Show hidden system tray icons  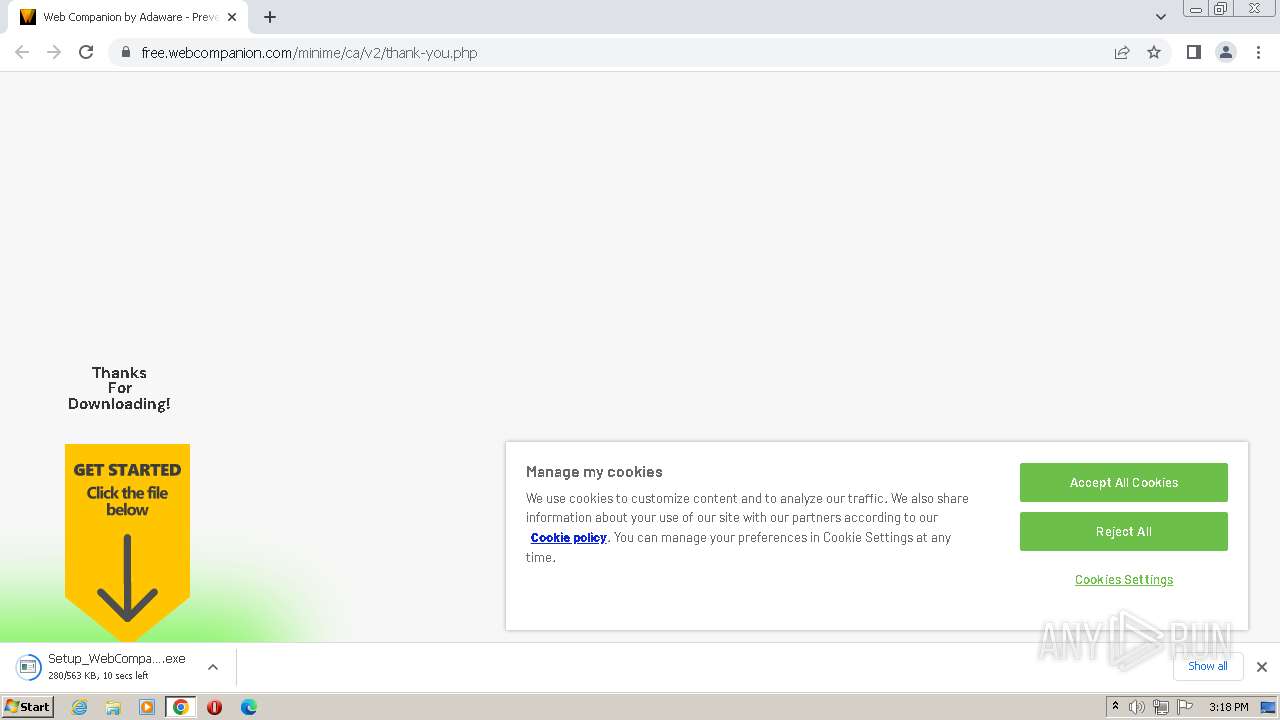[x=1115, y=706]
